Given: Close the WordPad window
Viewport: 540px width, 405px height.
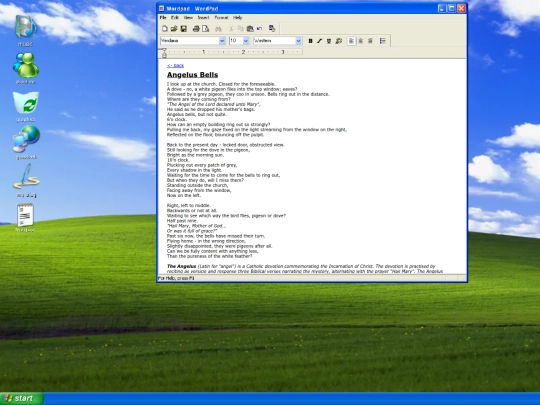Looking at the screenshot, I should coord(461,9).
